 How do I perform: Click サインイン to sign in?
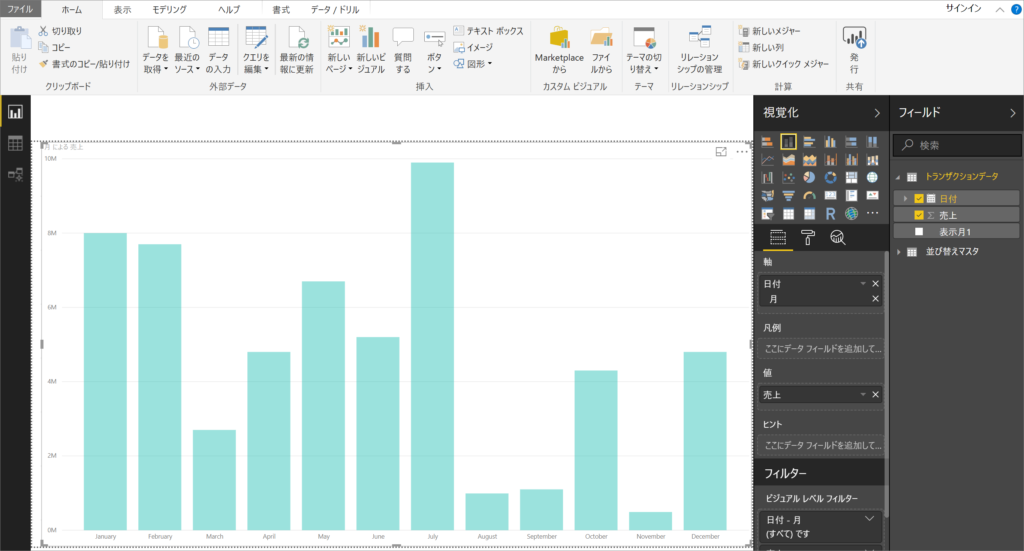point(963,8)
